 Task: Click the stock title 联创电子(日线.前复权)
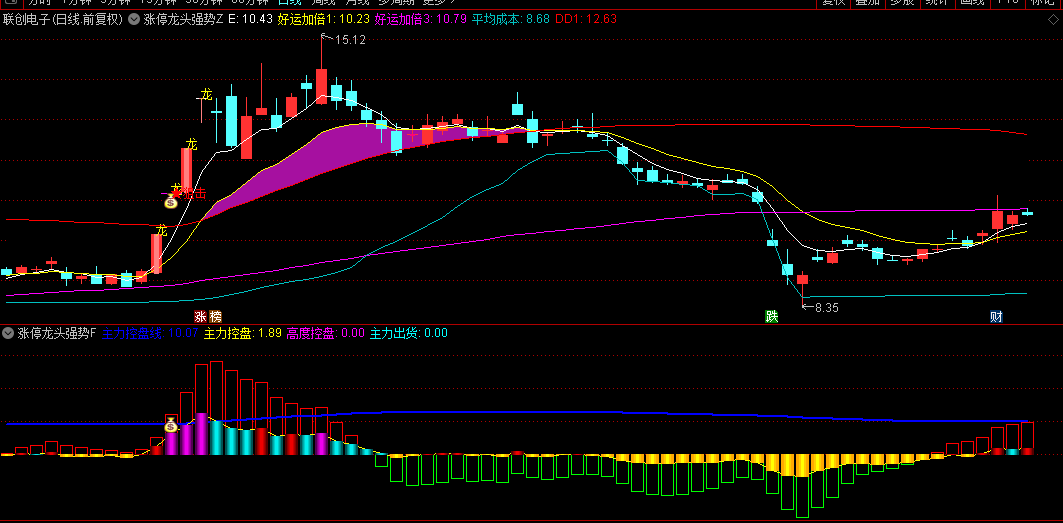pos(63,19)
